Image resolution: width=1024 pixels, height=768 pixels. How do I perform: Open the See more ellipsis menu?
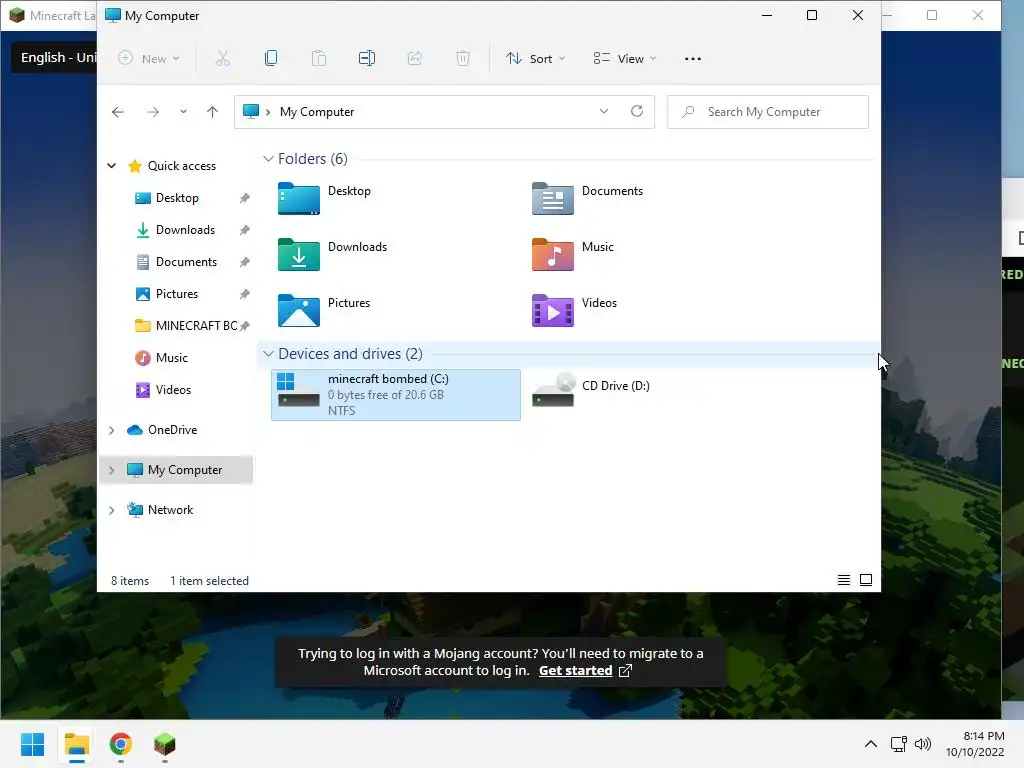(693, 59)
